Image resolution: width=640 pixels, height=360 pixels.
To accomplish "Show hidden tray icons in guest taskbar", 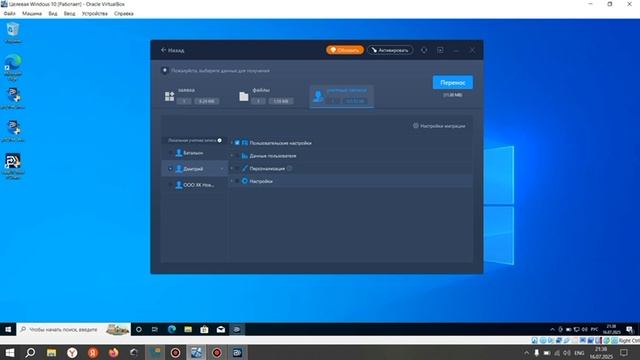I will coord(552,329).
